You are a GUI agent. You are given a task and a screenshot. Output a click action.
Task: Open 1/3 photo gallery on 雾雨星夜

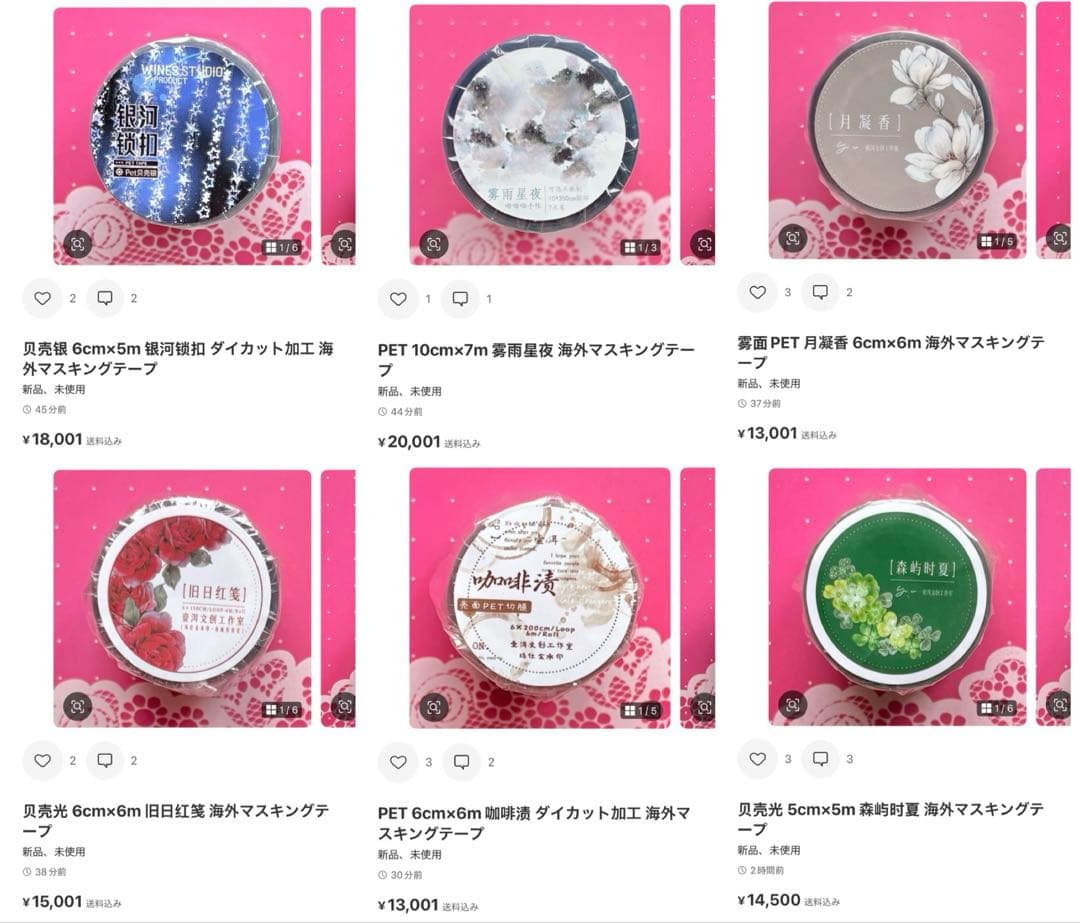[640, 247]
